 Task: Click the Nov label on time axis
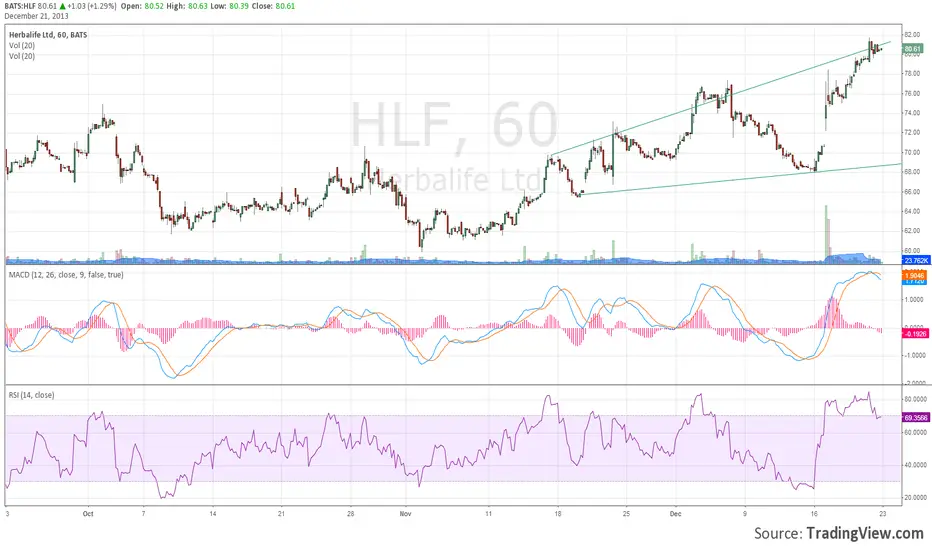tap(405, 513)
